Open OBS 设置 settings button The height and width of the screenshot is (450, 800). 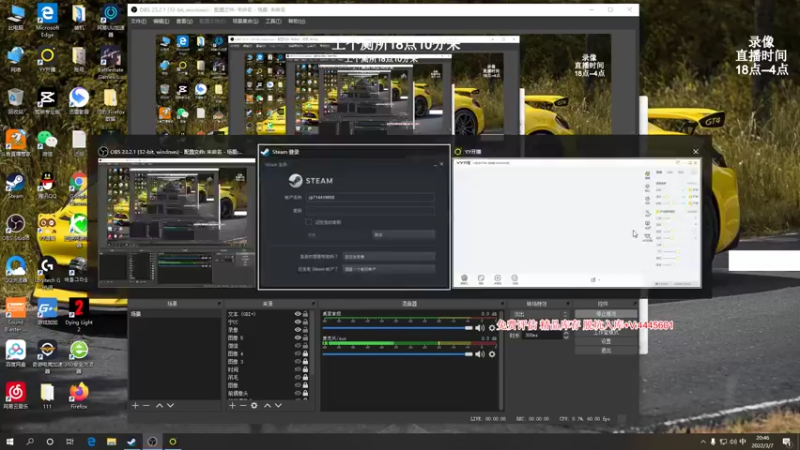click(606, 341)
